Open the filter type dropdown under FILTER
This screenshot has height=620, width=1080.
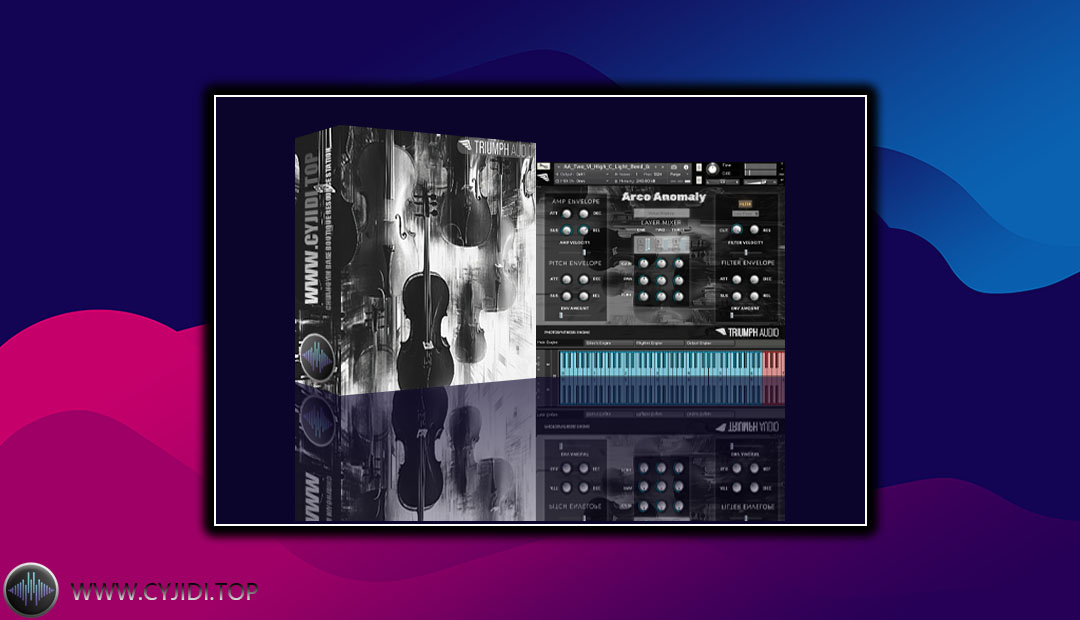point(745,214)
